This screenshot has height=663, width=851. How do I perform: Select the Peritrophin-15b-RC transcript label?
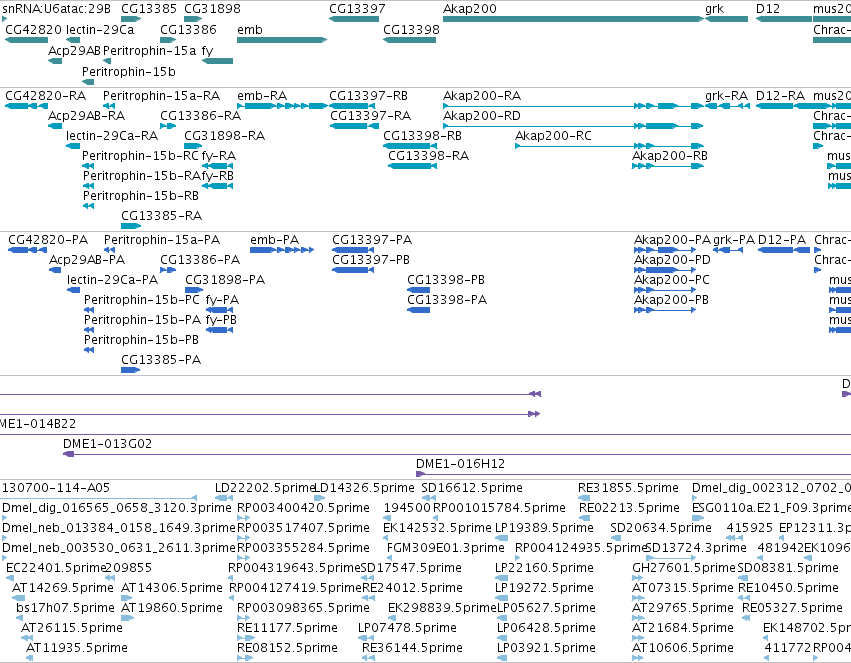[x=141, y=156]
